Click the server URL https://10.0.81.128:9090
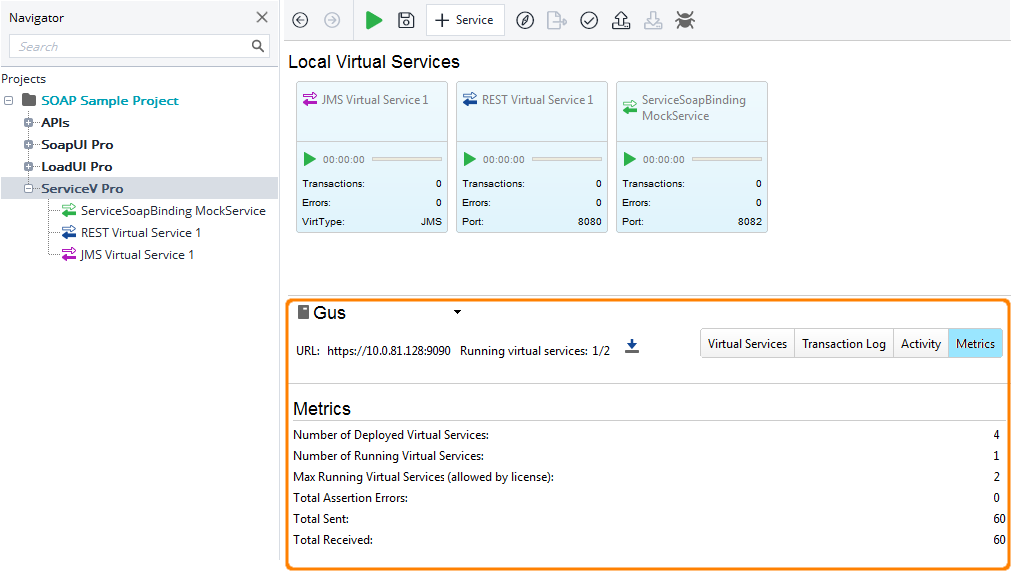The width and height of the screenshot is (1011, 572). pyautogui.click(x=389, y=351)
